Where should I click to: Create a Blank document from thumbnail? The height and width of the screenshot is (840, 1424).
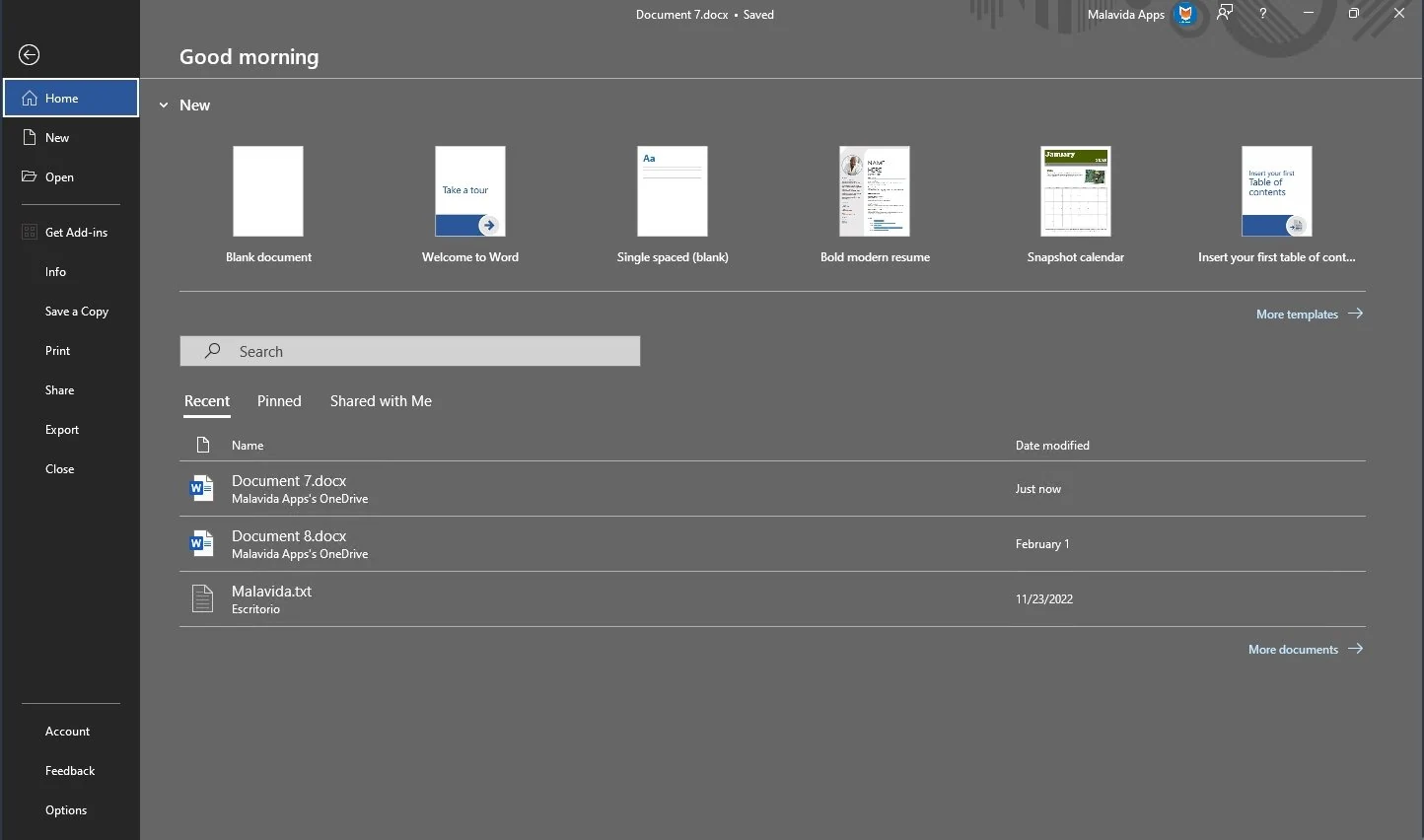pos(268,191)
